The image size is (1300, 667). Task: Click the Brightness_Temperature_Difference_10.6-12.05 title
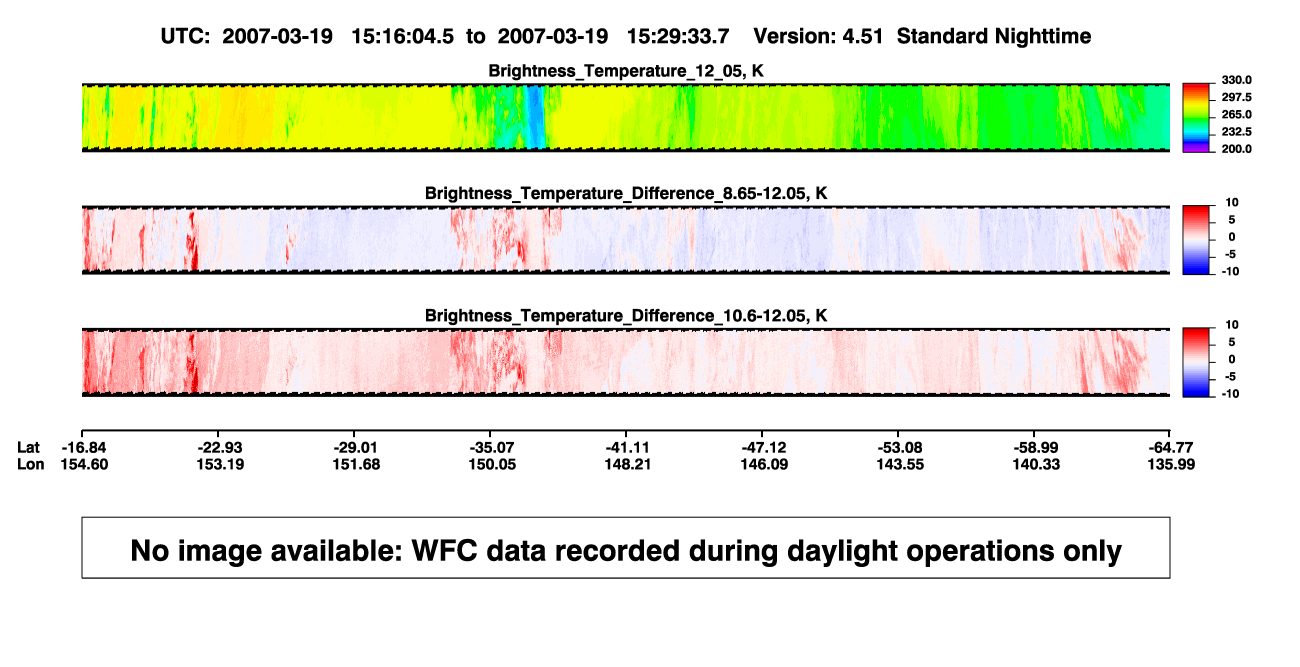pos(626,316)
